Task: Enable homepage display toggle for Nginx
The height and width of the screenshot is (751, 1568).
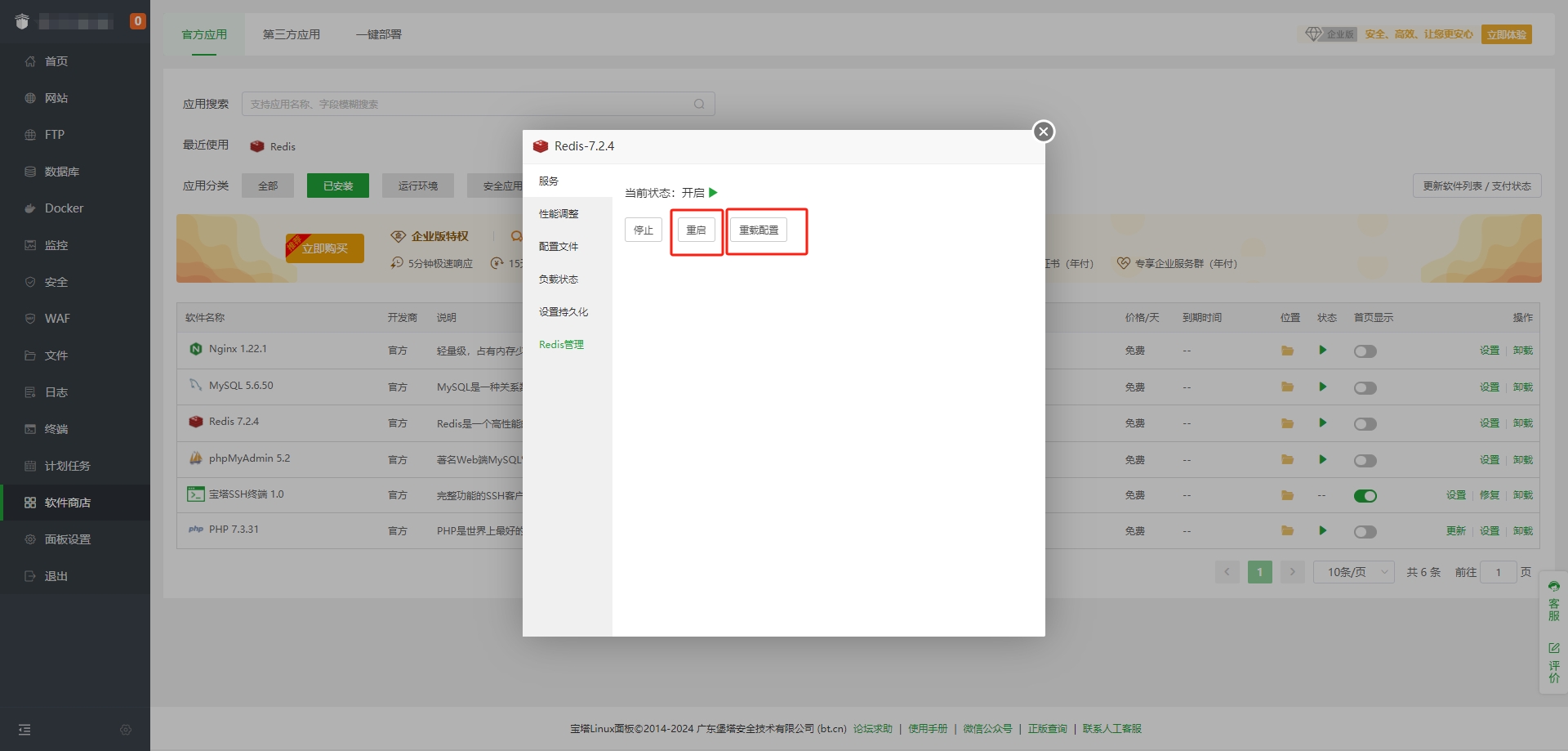Action: pos(1365,351)
